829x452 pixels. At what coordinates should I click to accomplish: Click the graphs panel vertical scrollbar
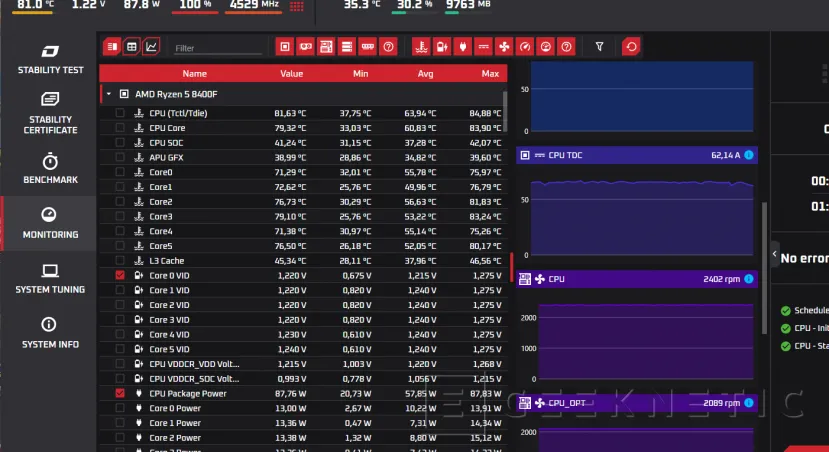tap(764, 268)
